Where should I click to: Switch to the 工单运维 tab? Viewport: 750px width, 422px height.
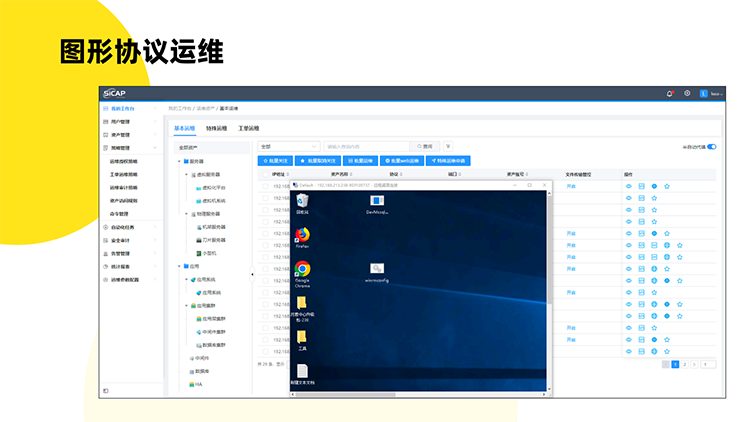click(248, 128)
